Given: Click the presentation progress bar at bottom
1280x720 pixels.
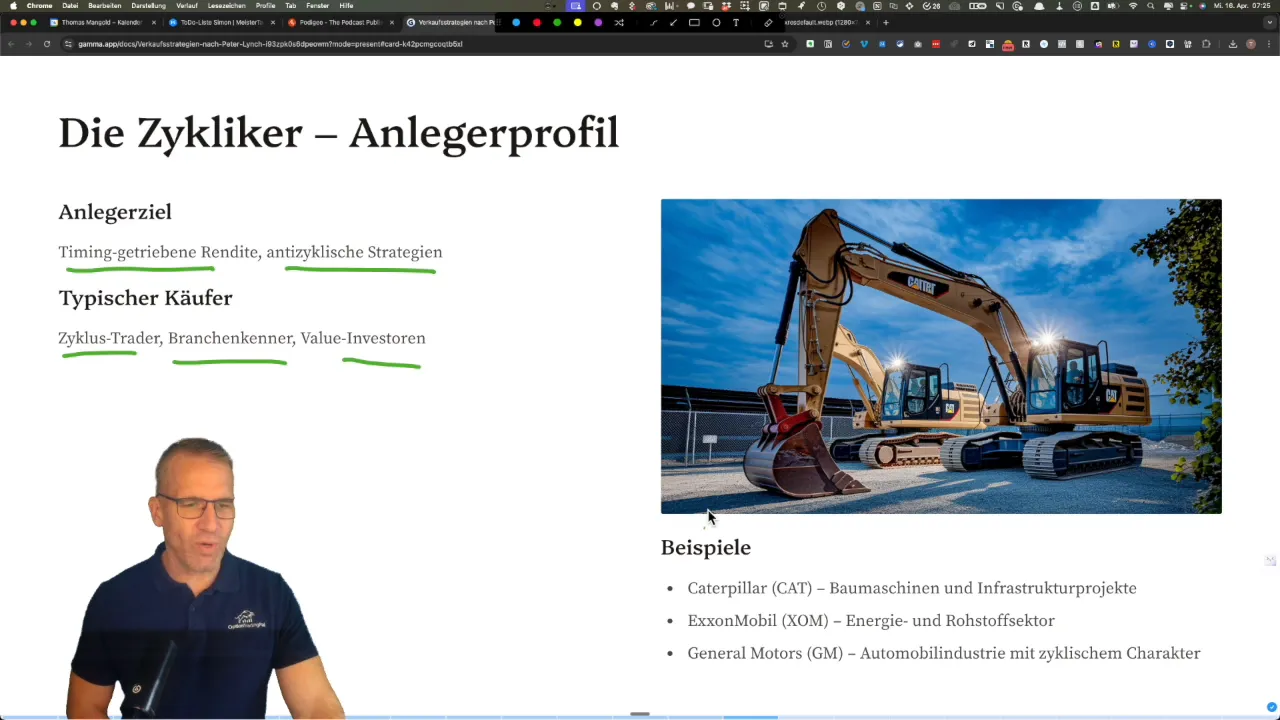Looking at the screenshot, I should click(x=640, y=717).
